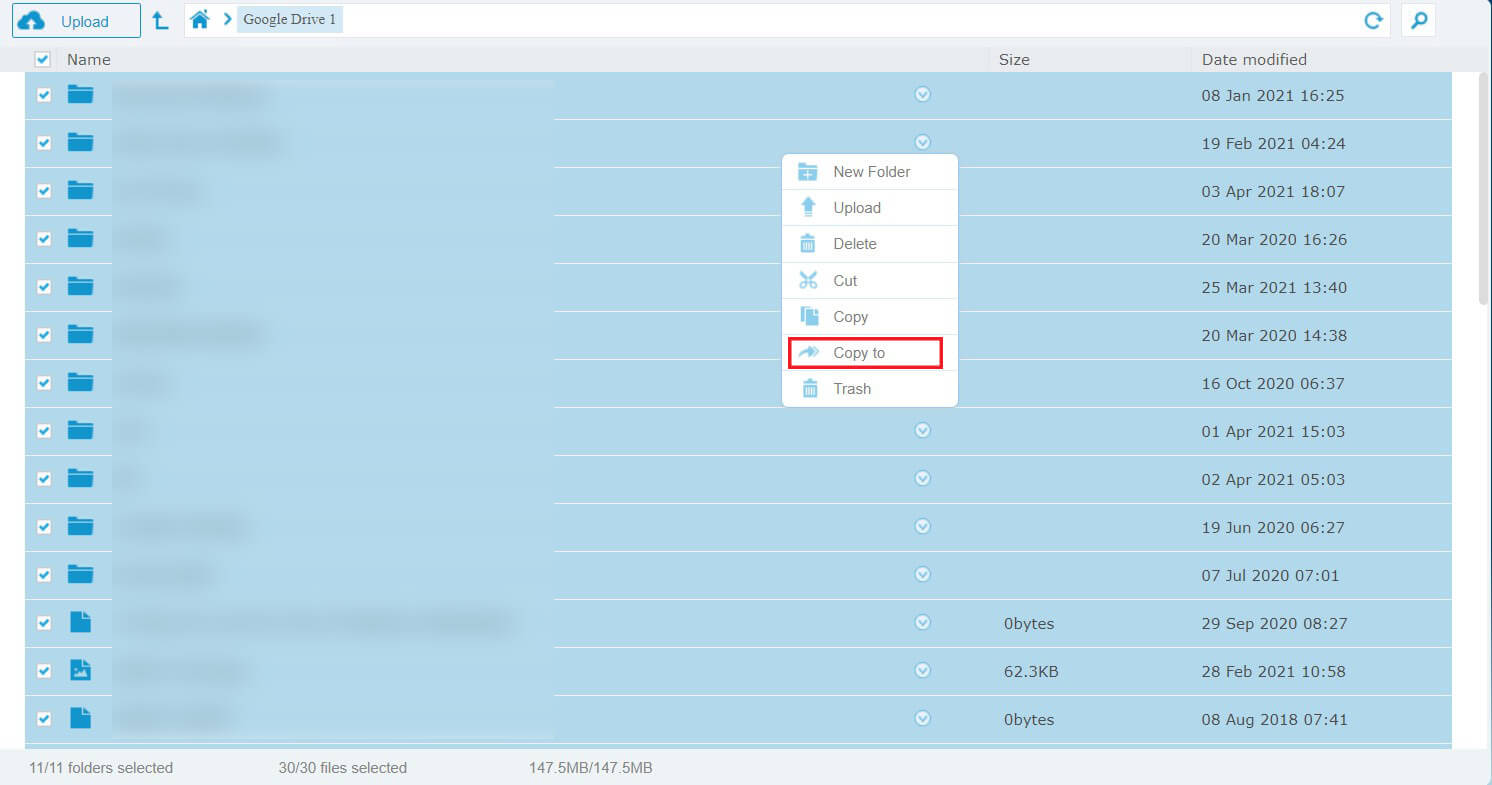
Task: Select New Folder in context menu
Action: pyautogui.click(x=871, y=172)
